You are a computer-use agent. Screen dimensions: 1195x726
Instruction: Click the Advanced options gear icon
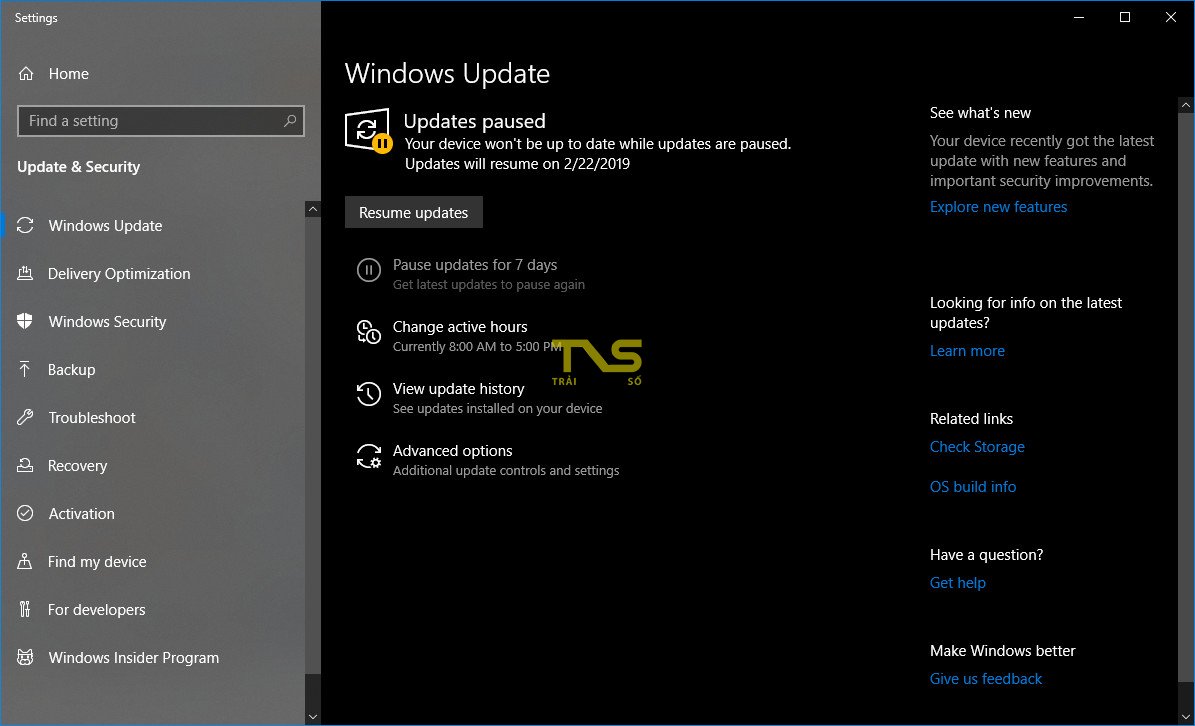pyautogui.click(x=369, y=456)
